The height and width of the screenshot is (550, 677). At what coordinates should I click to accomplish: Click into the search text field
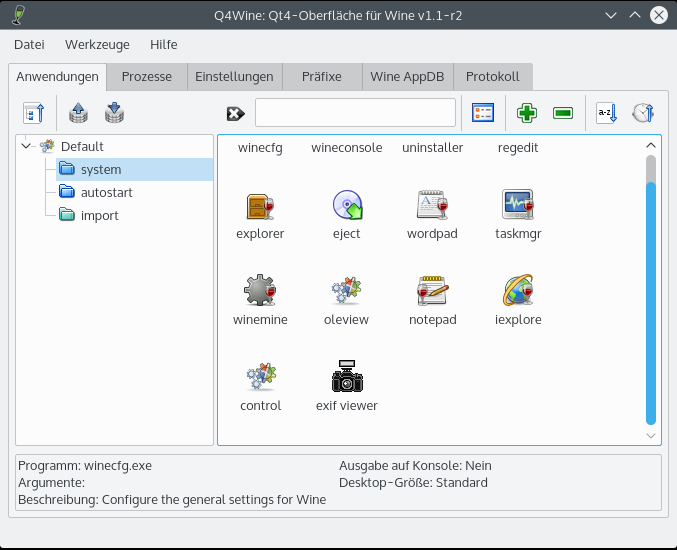click(x=355, y=113)
